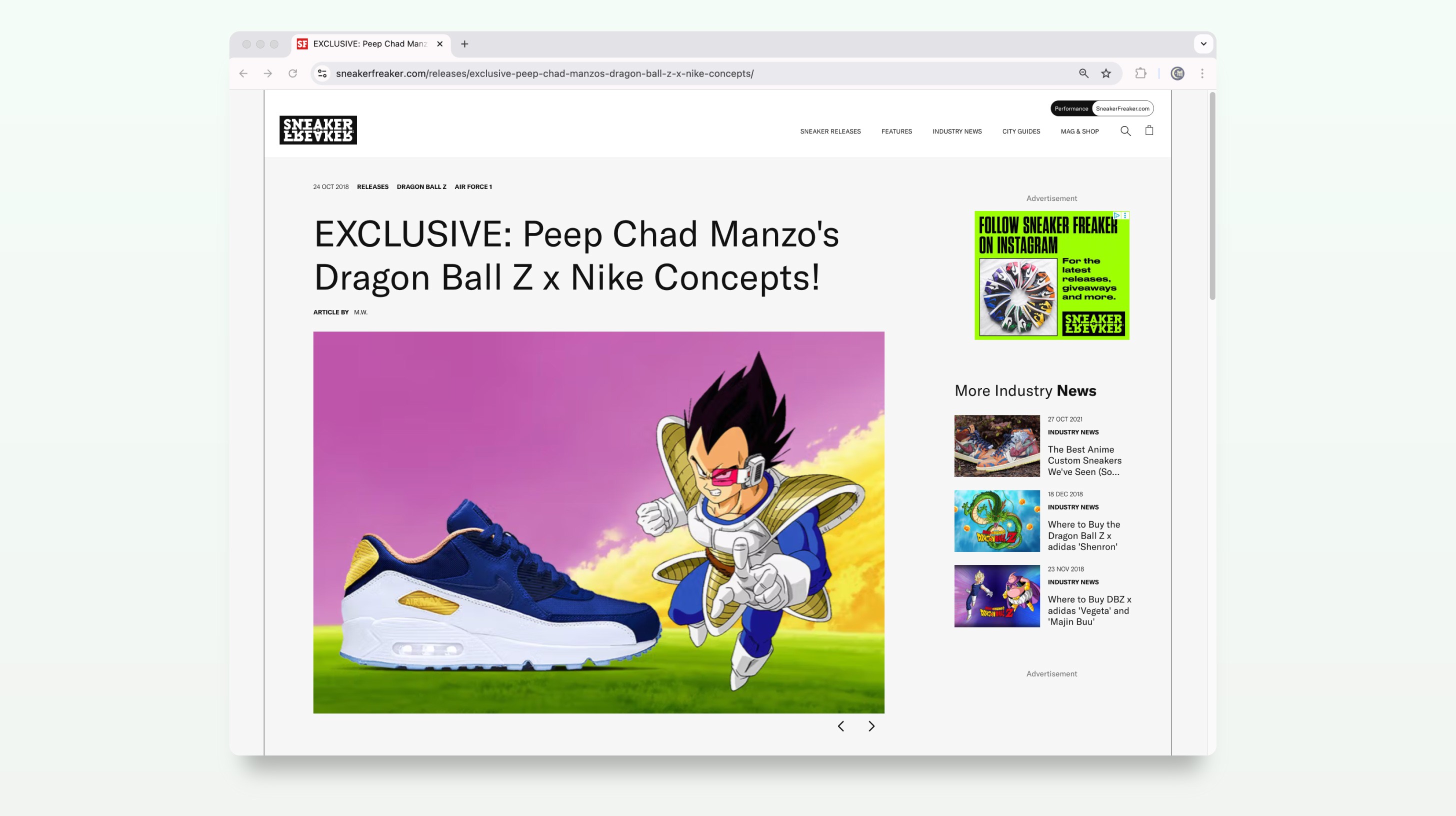The image size is (1456, 816).
Task: Switch toggle to SneakerFreaker.com
Action: tap(1122, 108)
